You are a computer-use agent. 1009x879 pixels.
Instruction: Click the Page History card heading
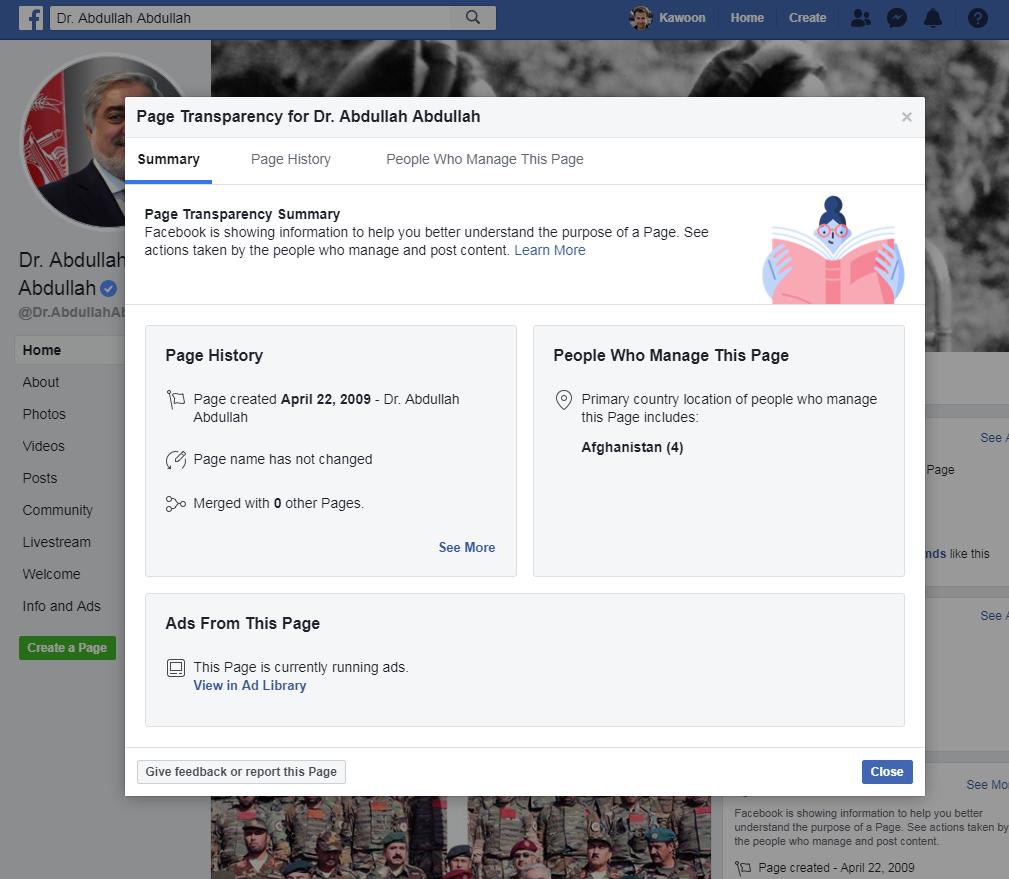(x=214, y=356)
